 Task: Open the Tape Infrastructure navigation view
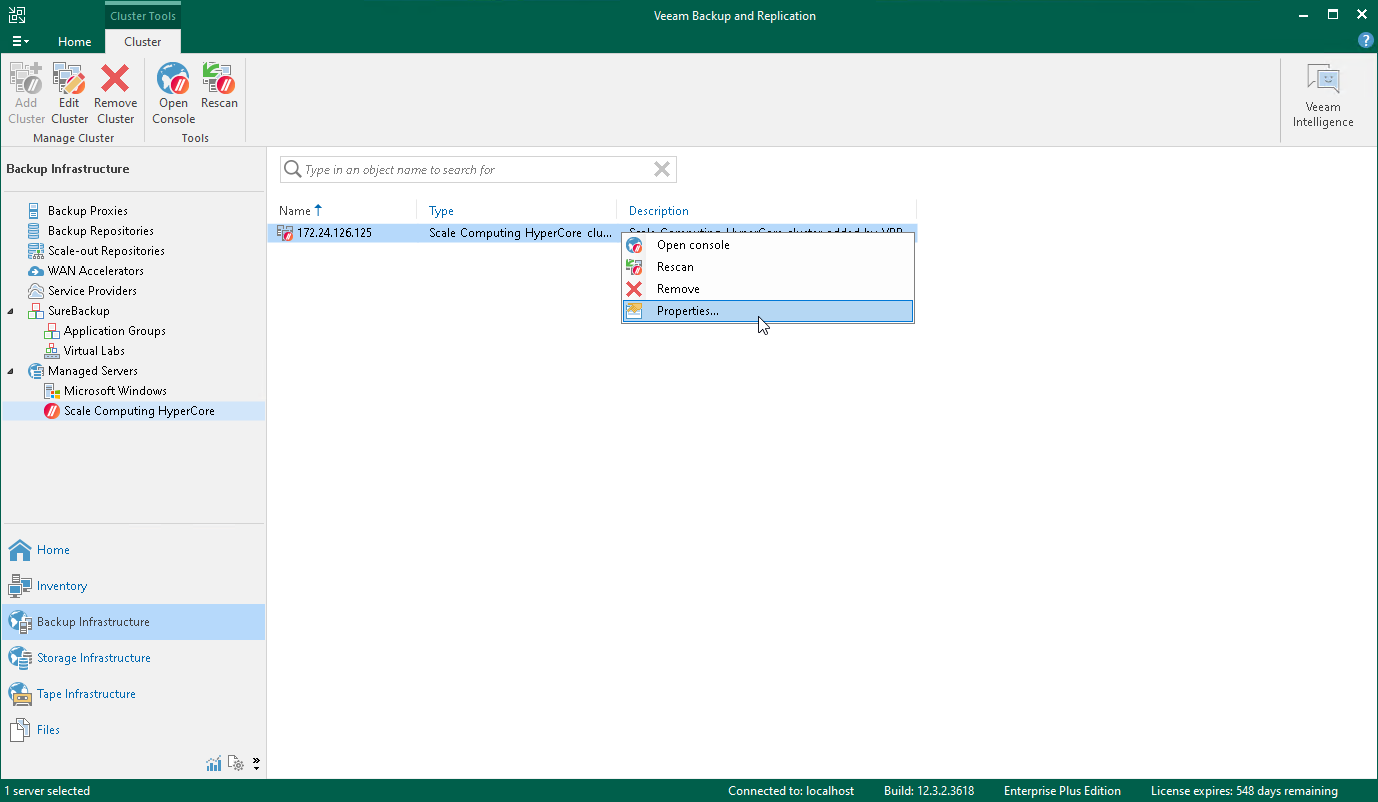click(133, 694)
